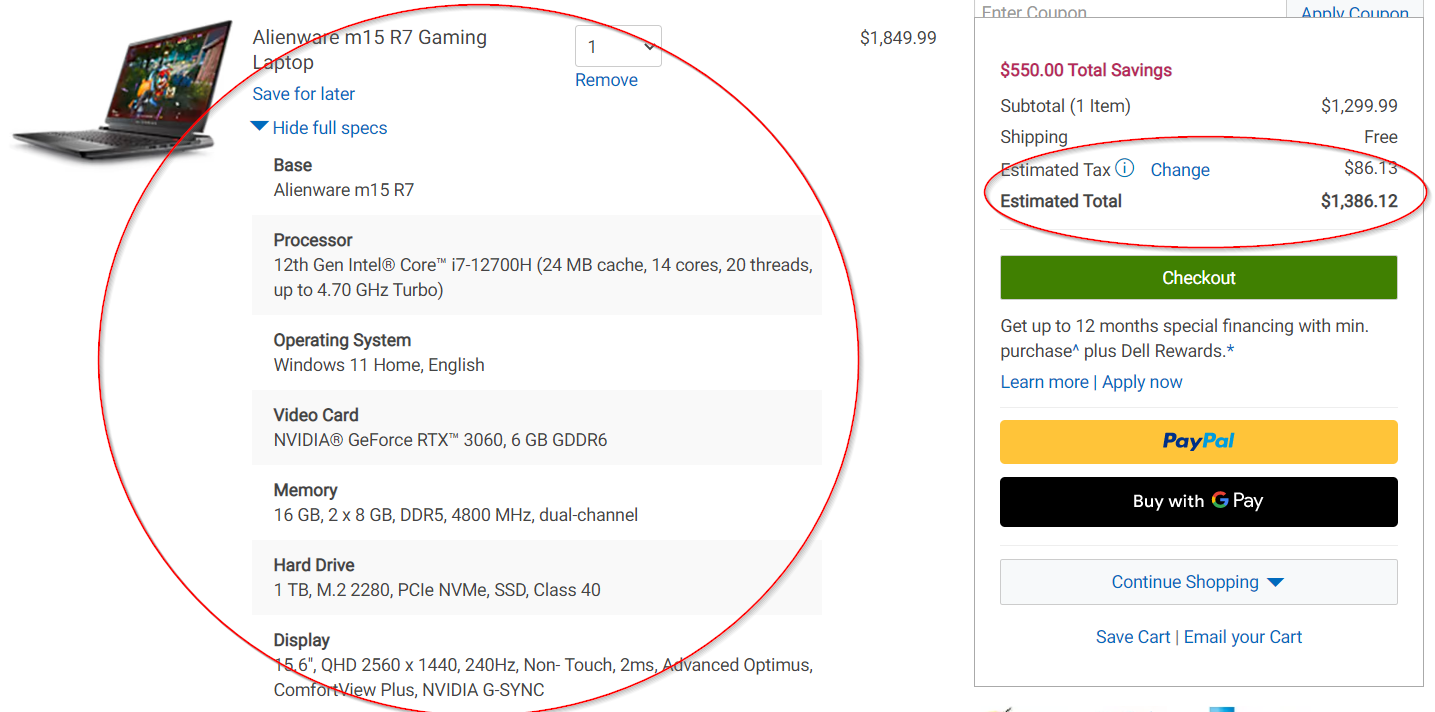Select the Memory 16 GB DDR5 text

pos(456,515)
